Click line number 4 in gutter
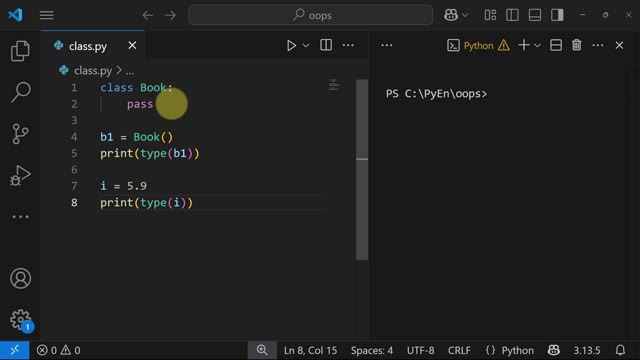The image size is (640, 360). click(74, 137)
